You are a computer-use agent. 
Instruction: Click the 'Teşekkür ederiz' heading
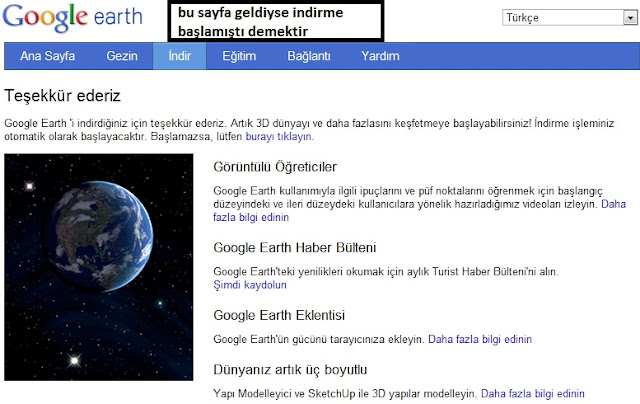(x=62, y=96)
